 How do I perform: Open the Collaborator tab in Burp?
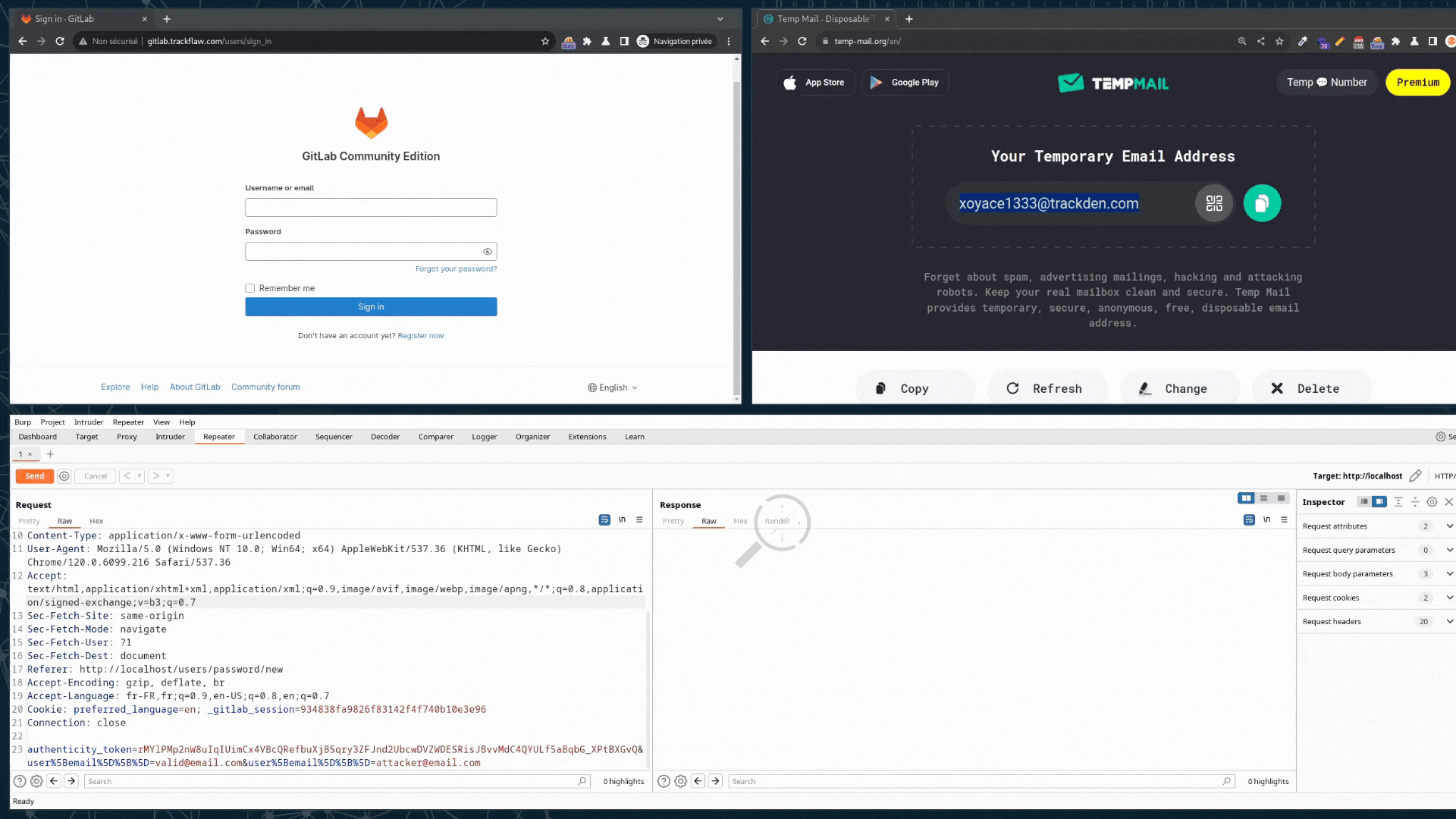[x=275, y=437]
